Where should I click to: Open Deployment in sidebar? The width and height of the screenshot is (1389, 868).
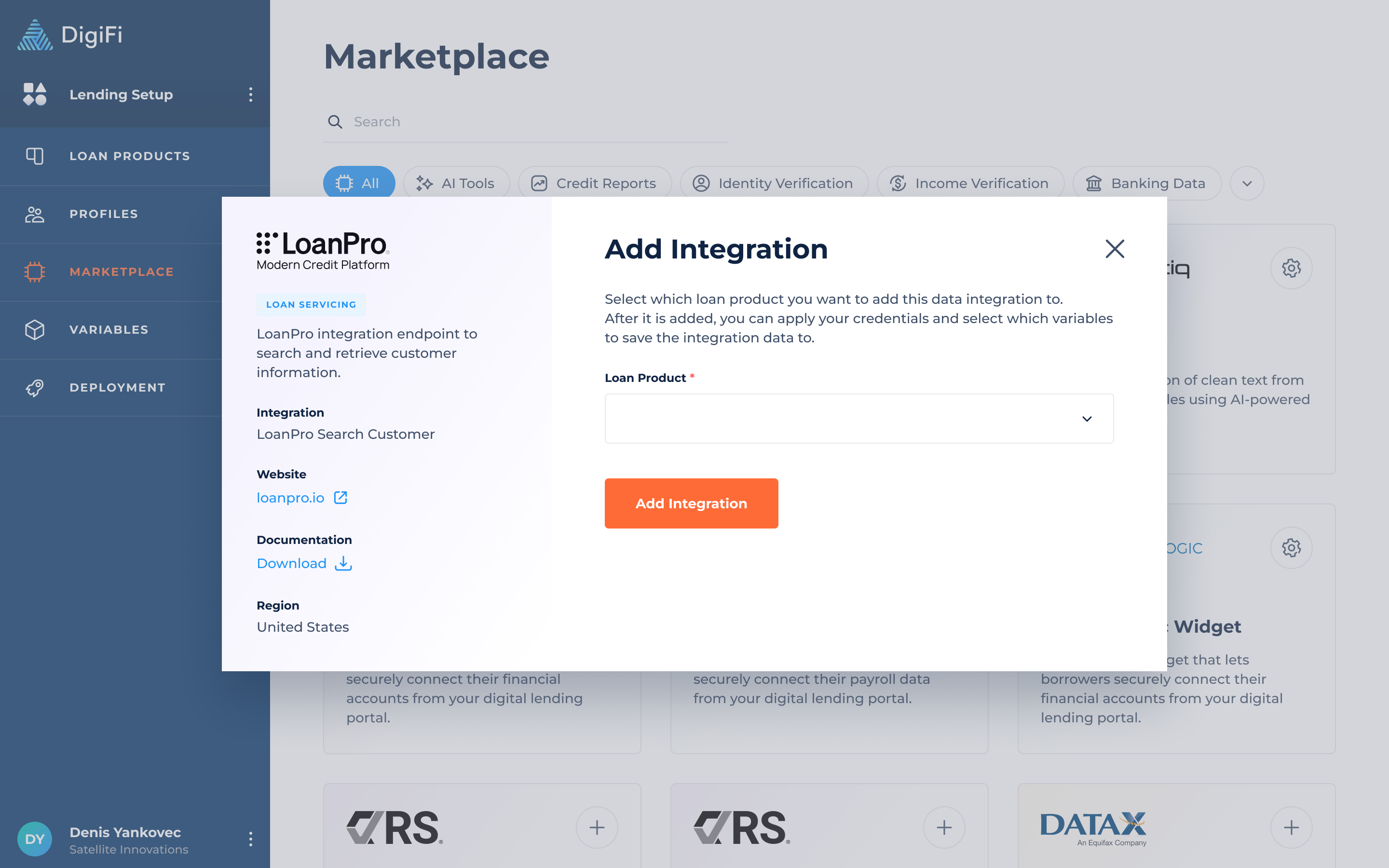click(x=135, y=388)
